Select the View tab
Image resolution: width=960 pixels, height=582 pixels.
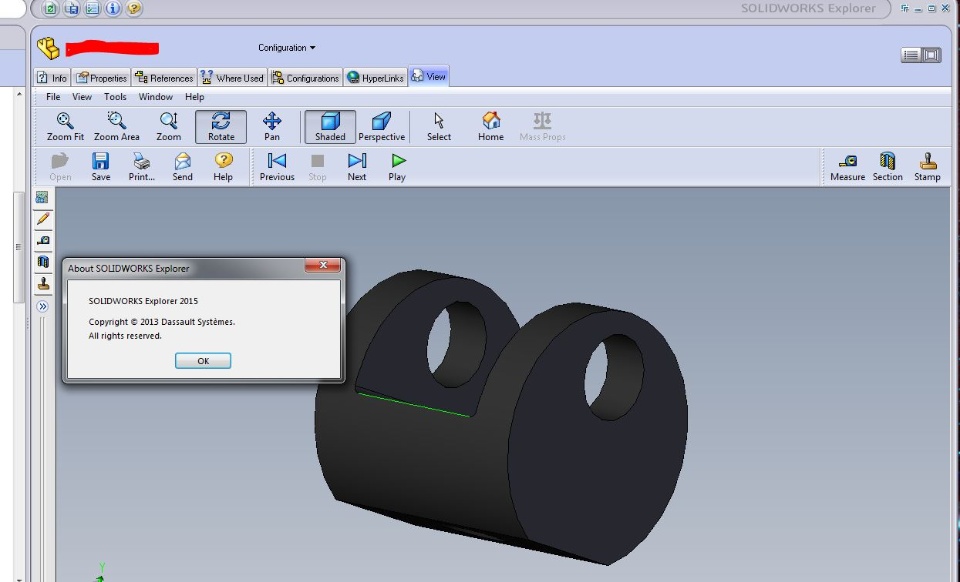(x=429, y=76)
